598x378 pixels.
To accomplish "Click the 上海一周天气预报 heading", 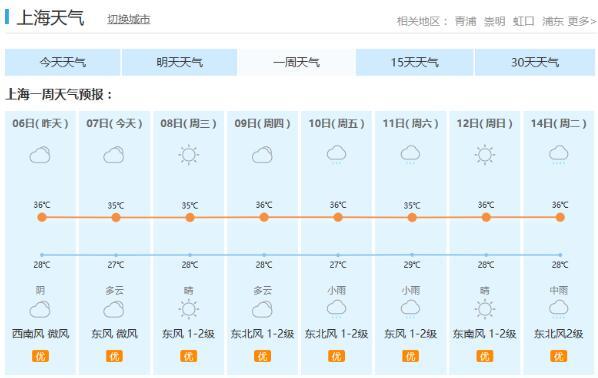I will [x=59, y=94].
